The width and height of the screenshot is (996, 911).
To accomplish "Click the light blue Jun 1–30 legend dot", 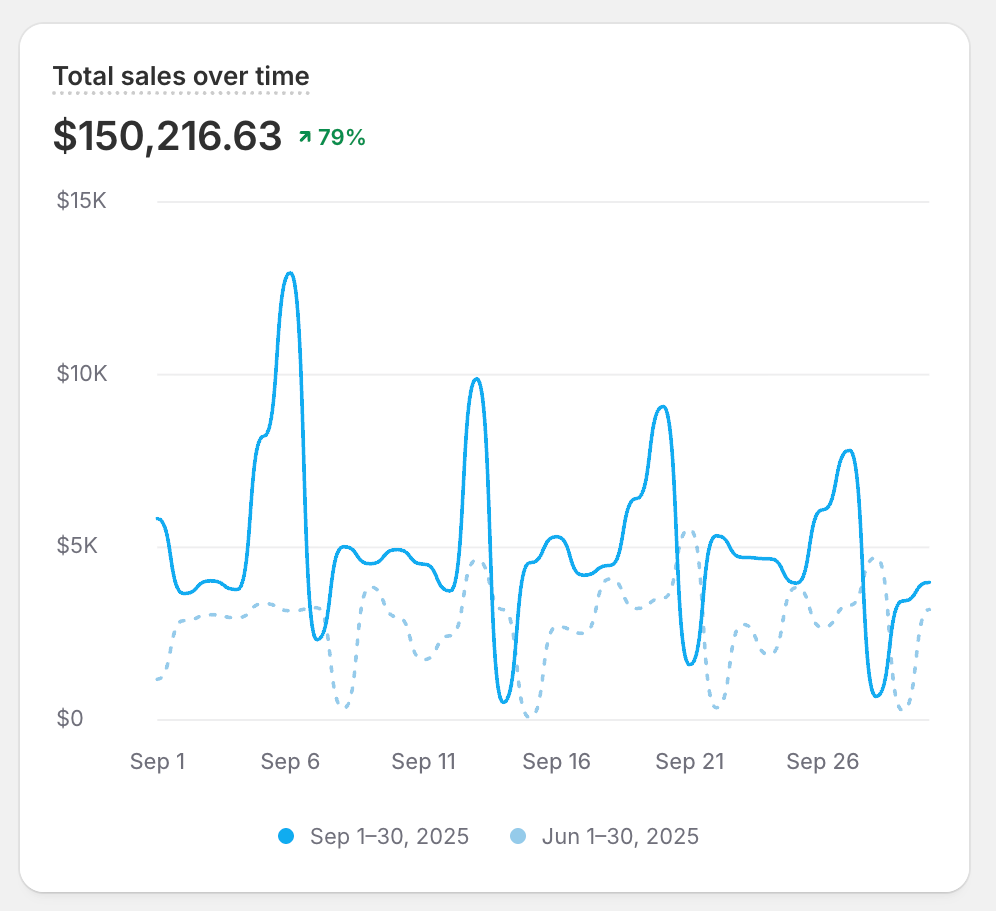I will click(x=518, y=836).
